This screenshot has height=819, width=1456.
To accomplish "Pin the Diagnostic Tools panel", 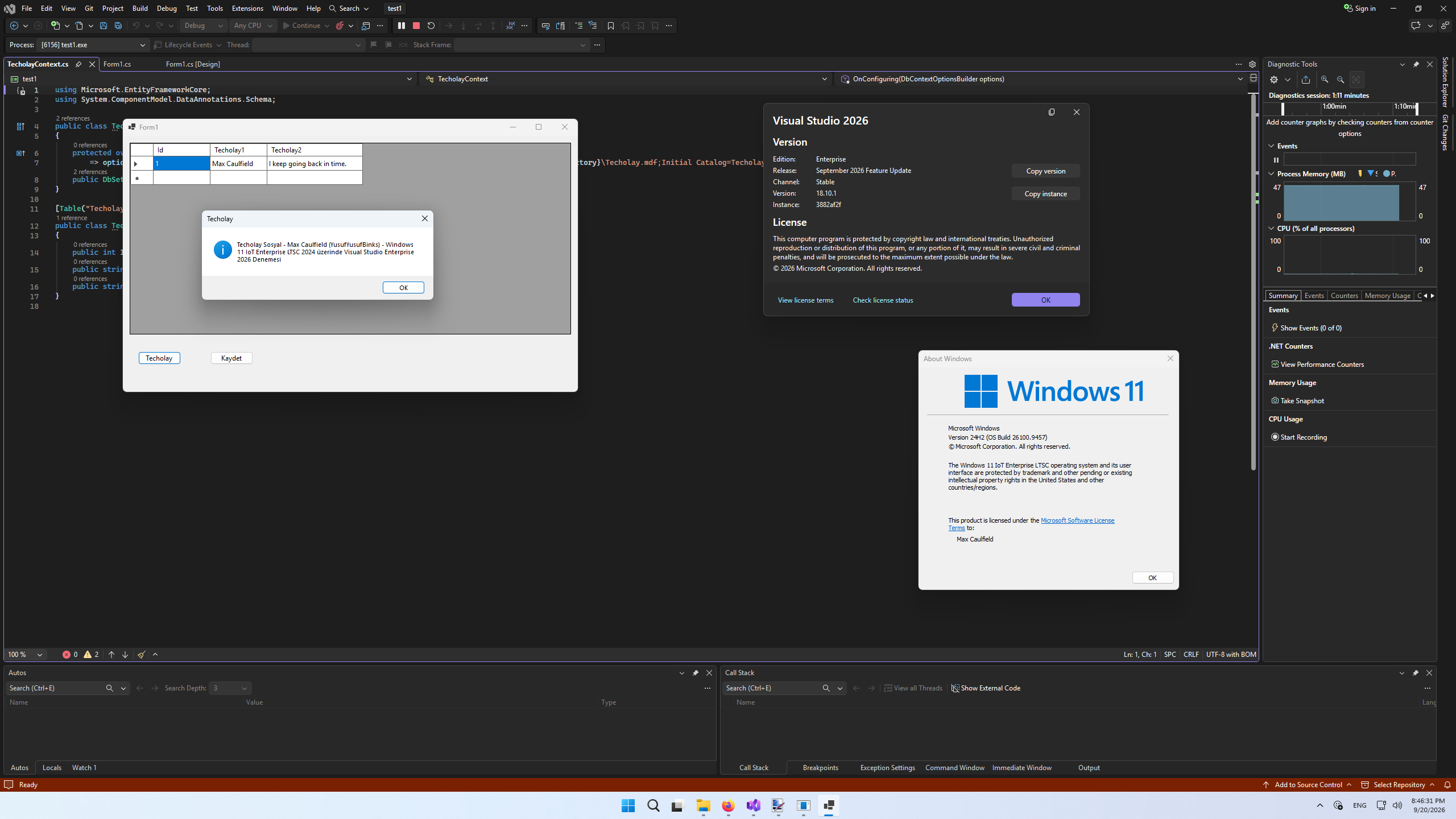I will point(1416,64).
